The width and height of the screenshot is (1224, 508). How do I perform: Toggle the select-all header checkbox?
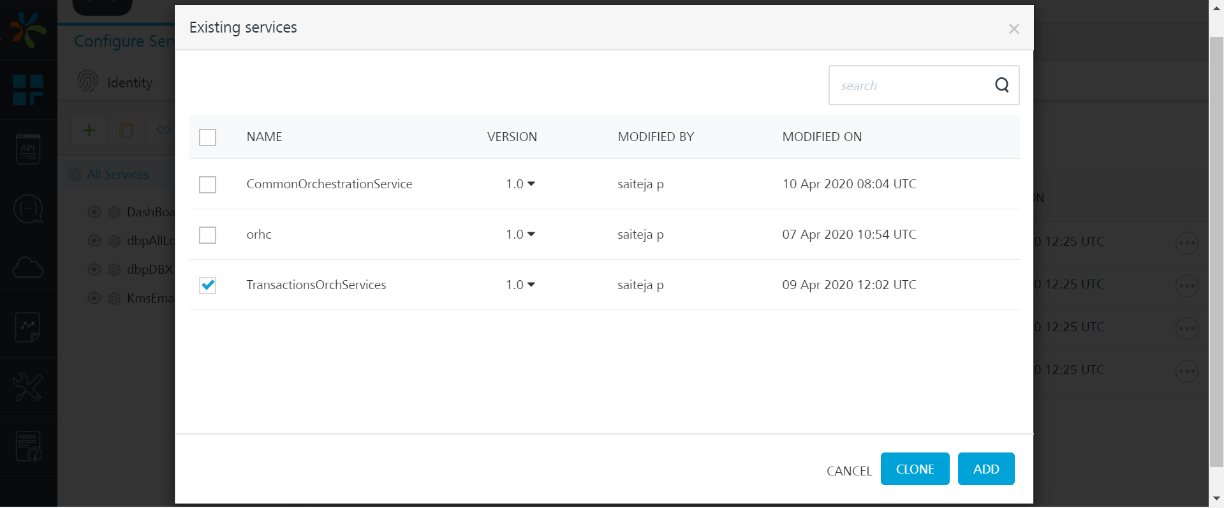pos(208,137)
